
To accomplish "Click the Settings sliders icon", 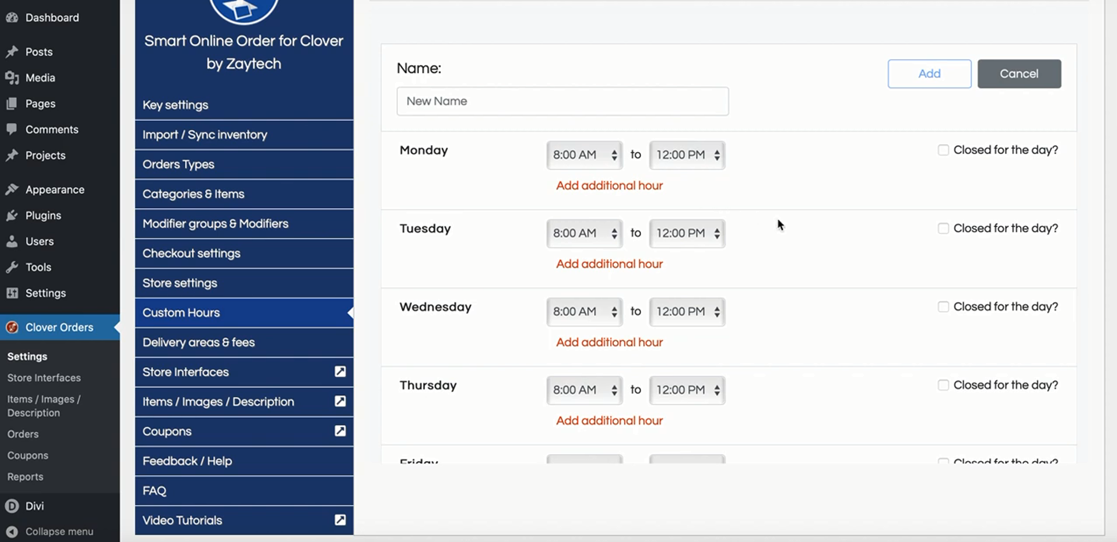I will coord(11,293).
